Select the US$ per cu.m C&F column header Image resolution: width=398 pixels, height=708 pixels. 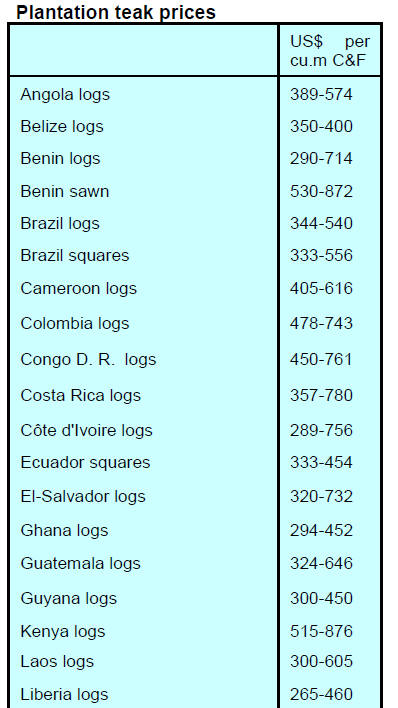tap(330, 51)
